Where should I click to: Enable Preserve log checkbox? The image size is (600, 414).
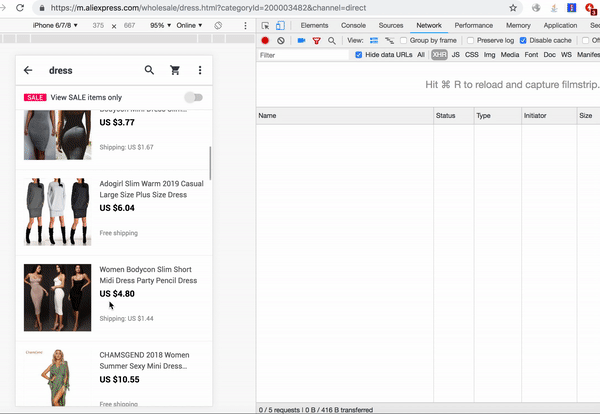click(x=470, y=41)
